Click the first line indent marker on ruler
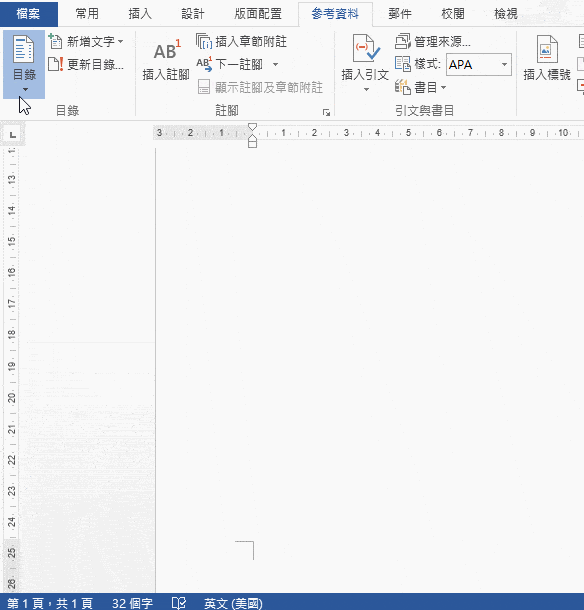The width and height of the screenshot is (584, 610). pyautogui.click(x=253, y=127)
